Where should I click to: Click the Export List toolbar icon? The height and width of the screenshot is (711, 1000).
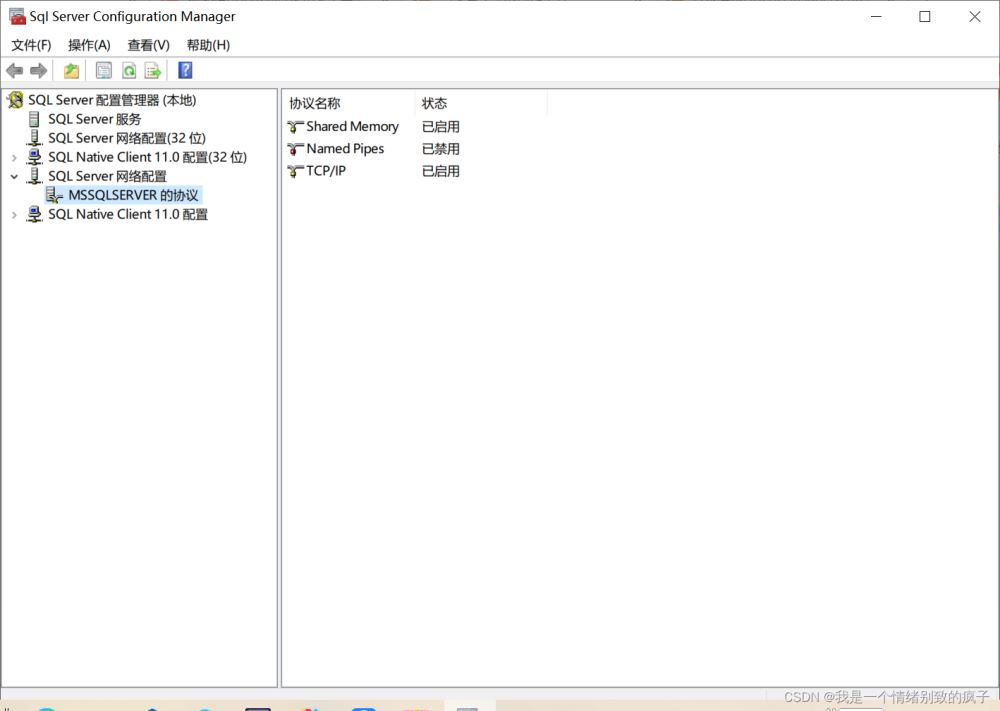pyautogui.click(x=153, y=71)
